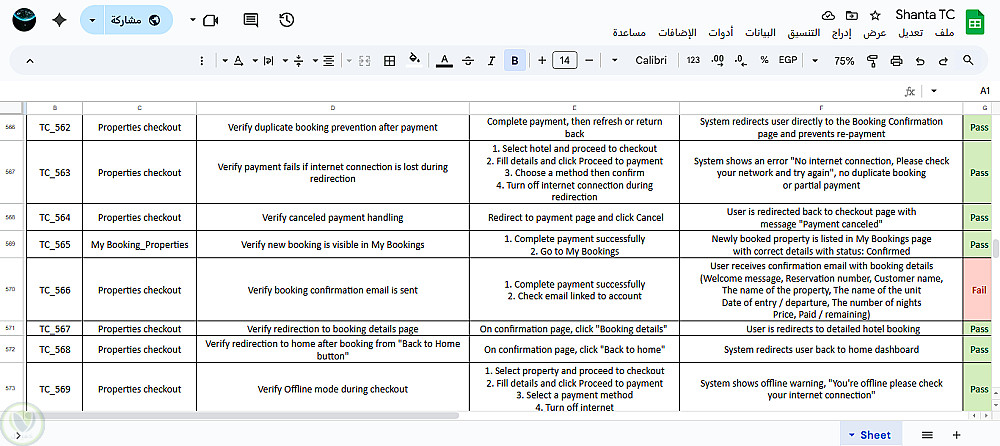Image resolution: width=1000 pixels, height=446 pixels.
Task: Star the Shanta TC document
Action: click(x=875, y=15)
